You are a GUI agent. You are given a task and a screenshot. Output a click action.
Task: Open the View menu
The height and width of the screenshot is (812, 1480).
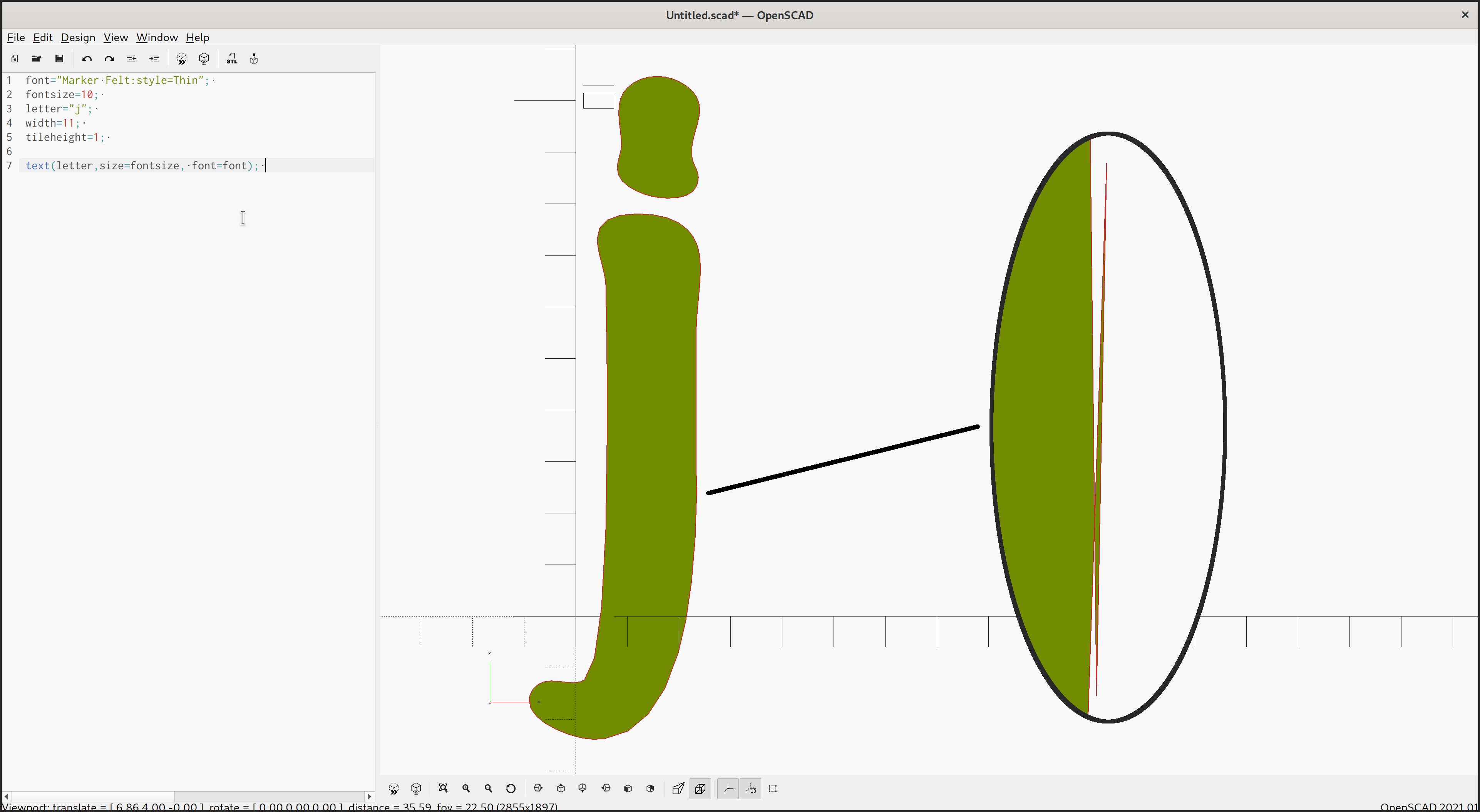116,37
